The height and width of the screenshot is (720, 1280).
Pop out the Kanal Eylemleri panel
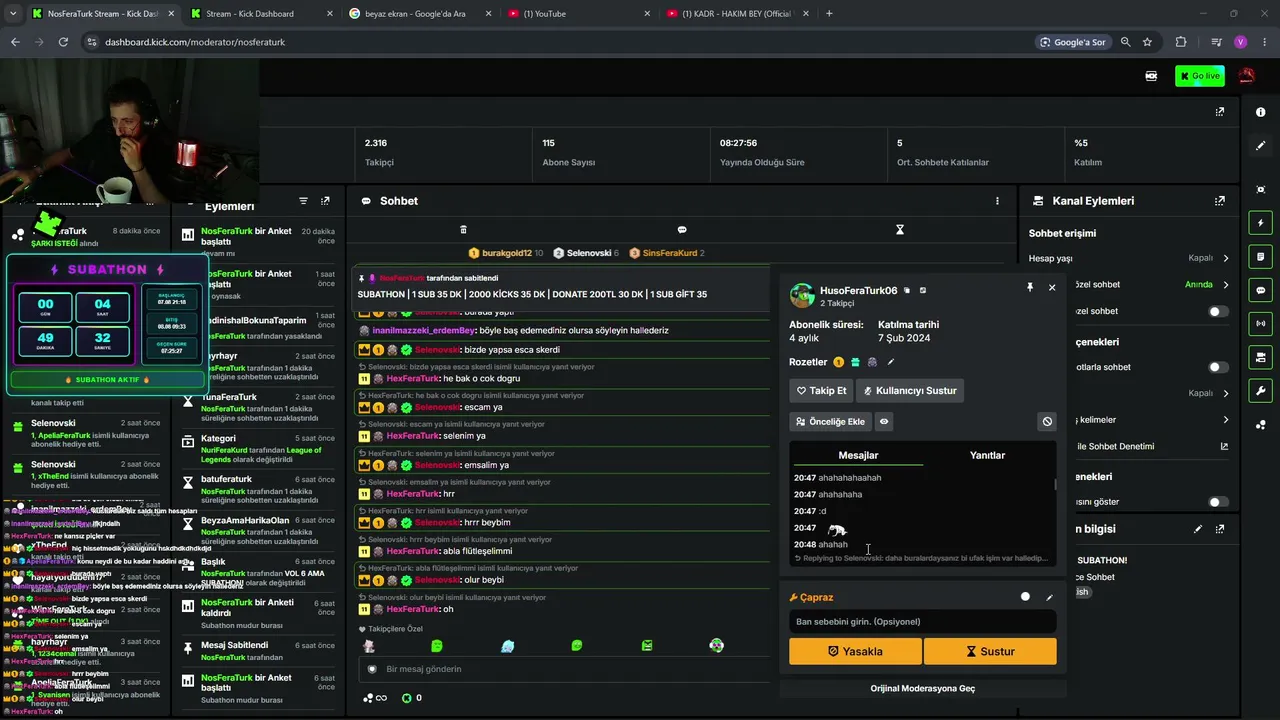pyautogui.click(x=1220, y=201)
